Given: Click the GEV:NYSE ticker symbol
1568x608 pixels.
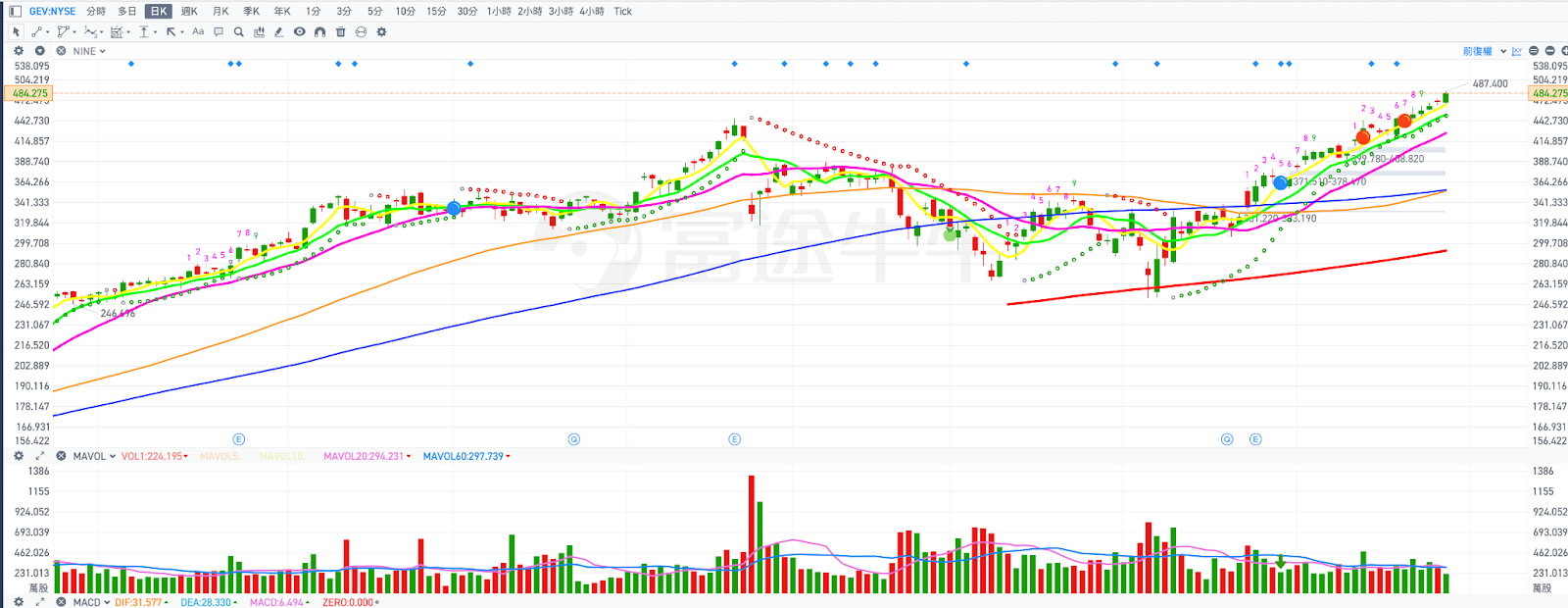Looking at the screenshot, I should [52, 12].
